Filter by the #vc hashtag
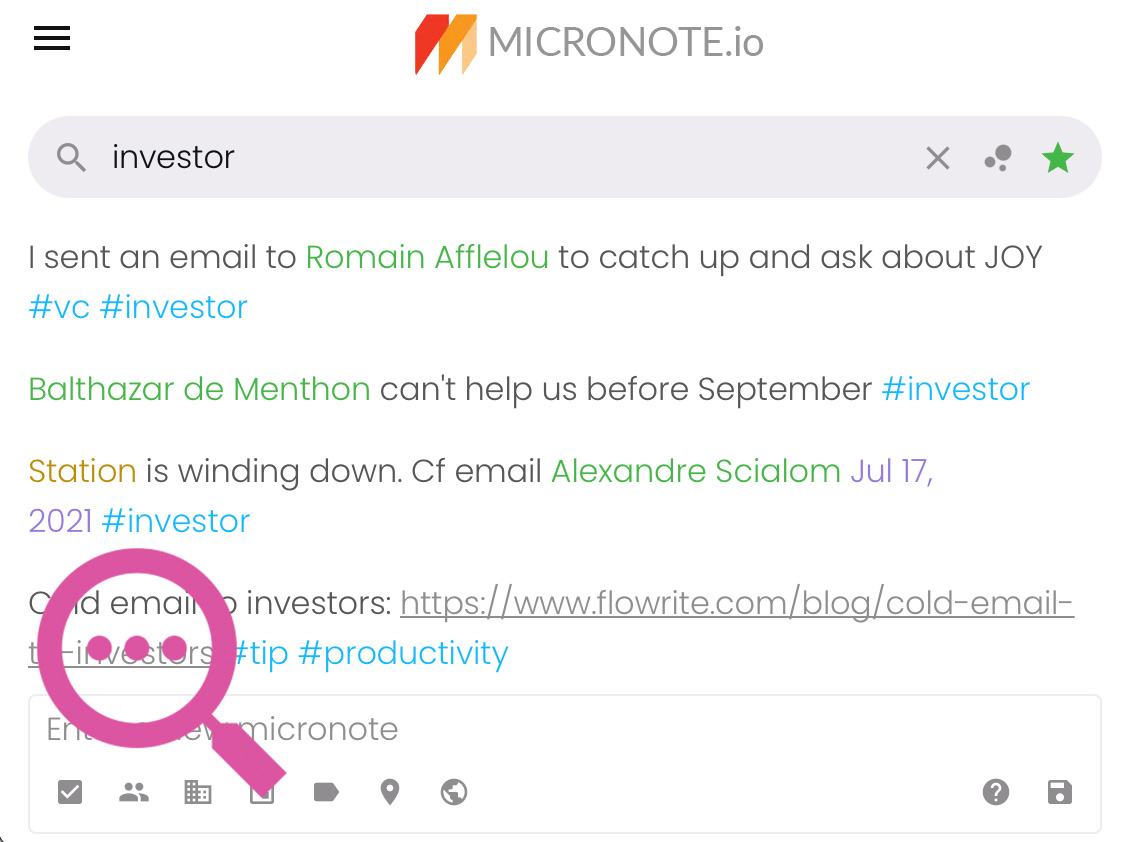The width and height of the screenshot is (1140, 842). (x=59, y=308)
